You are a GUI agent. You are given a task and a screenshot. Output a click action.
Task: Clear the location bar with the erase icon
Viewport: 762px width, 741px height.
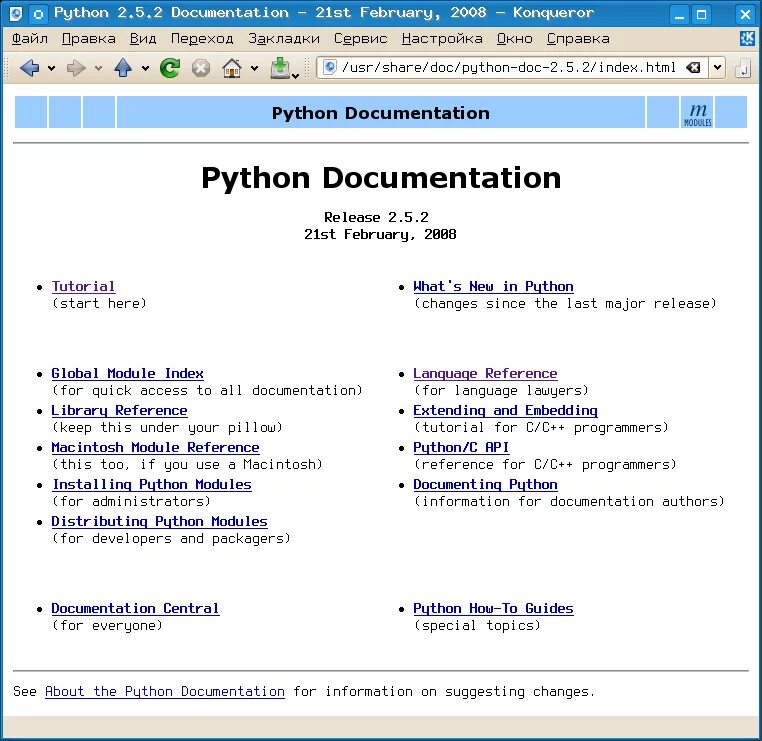pyautogui.click(x=693, y=68)
